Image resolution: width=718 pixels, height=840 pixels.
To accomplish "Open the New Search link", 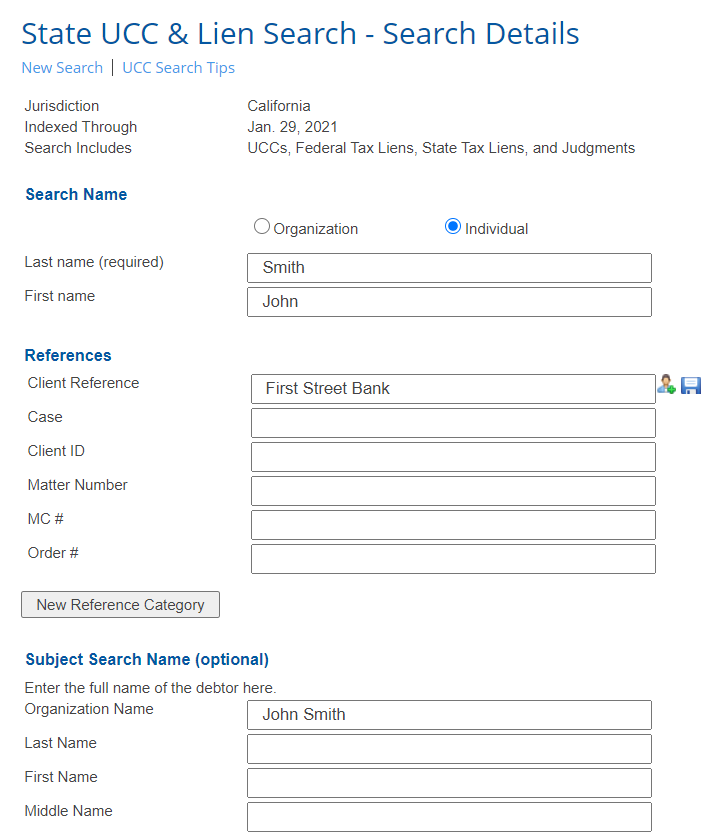I will (62, 68).
